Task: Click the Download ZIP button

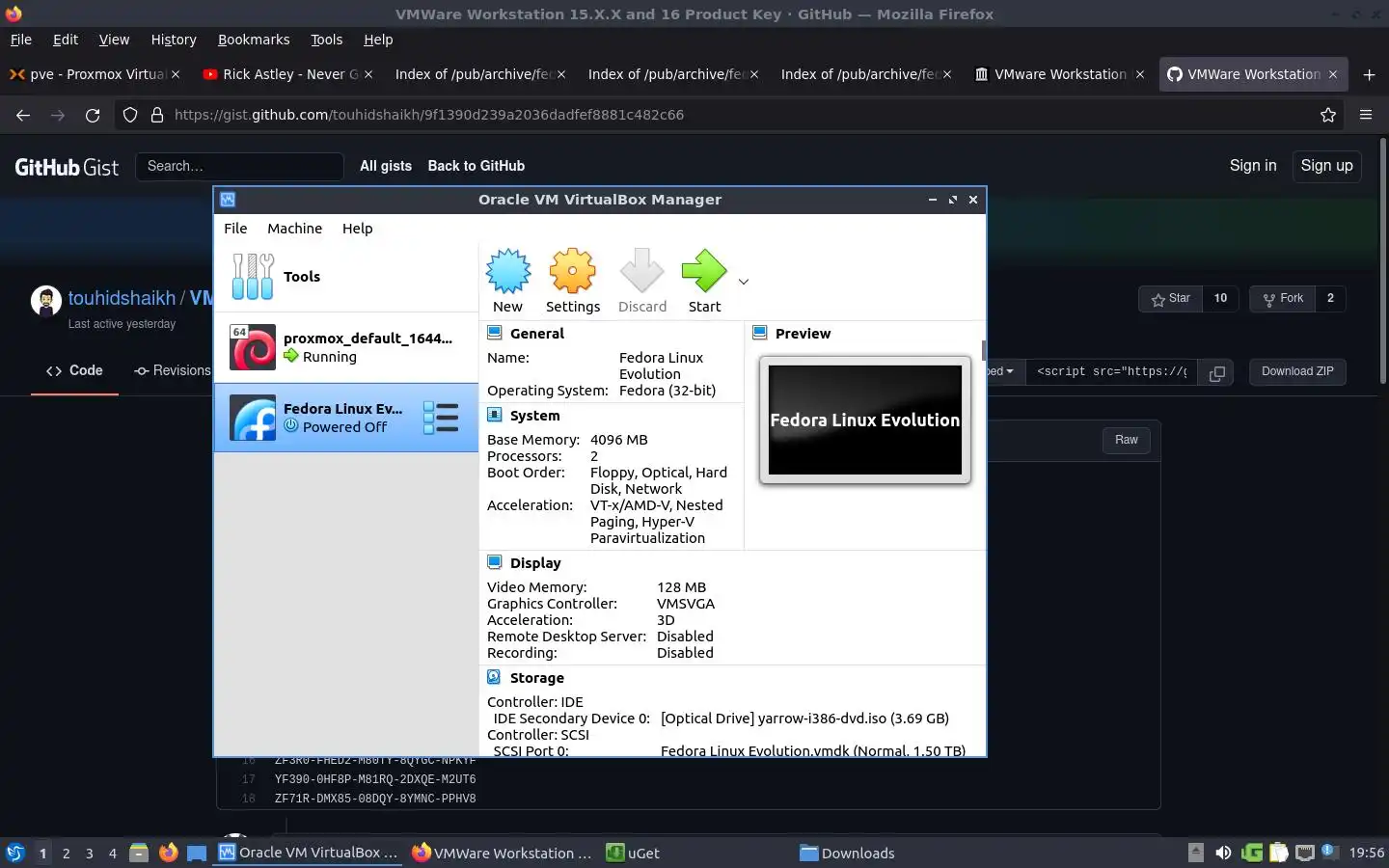Action: click(1297, 371)
